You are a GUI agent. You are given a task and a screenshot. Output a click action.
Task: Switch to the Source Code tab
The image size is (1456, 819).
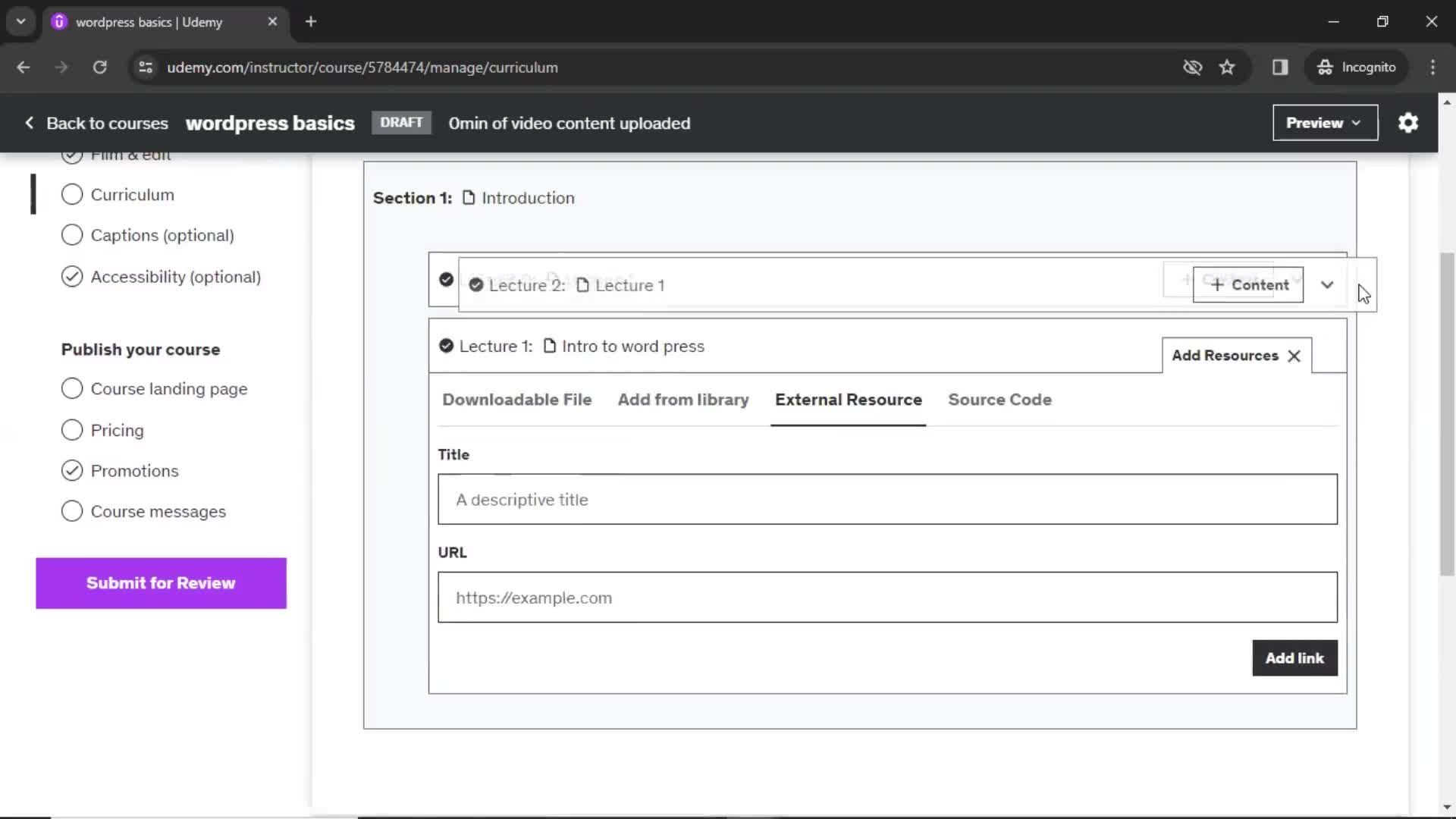pyautogui.click(x=999, y=400)
